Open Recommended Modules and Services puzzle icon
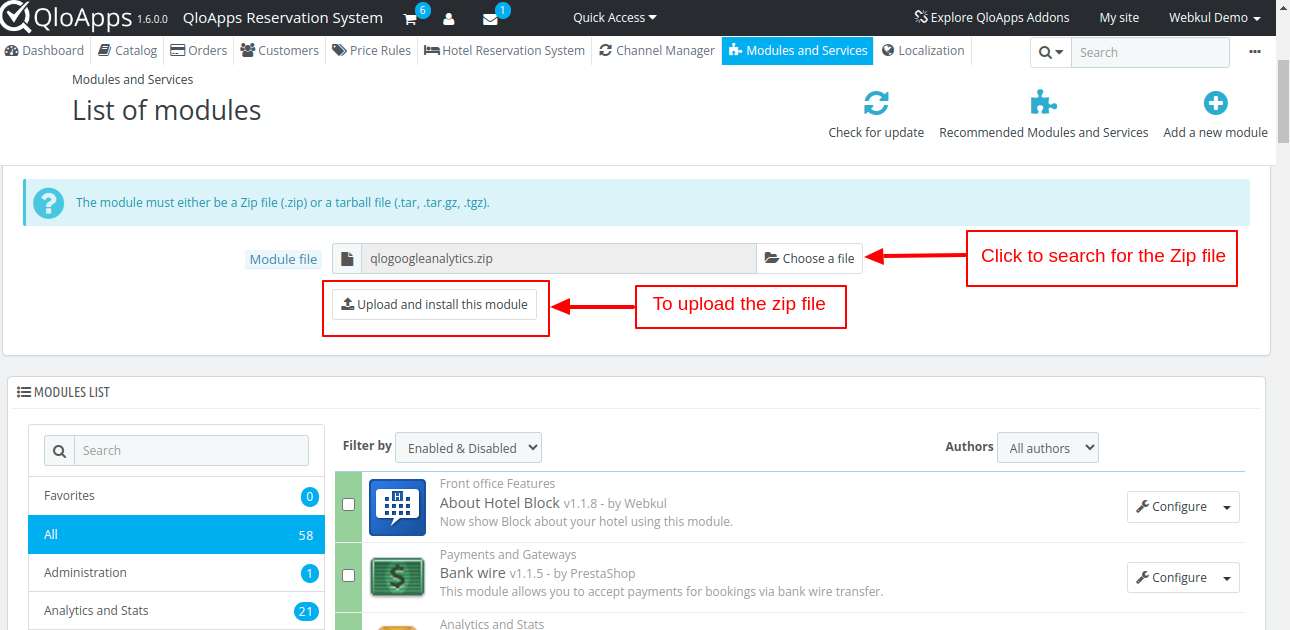 click(1044, 103)
